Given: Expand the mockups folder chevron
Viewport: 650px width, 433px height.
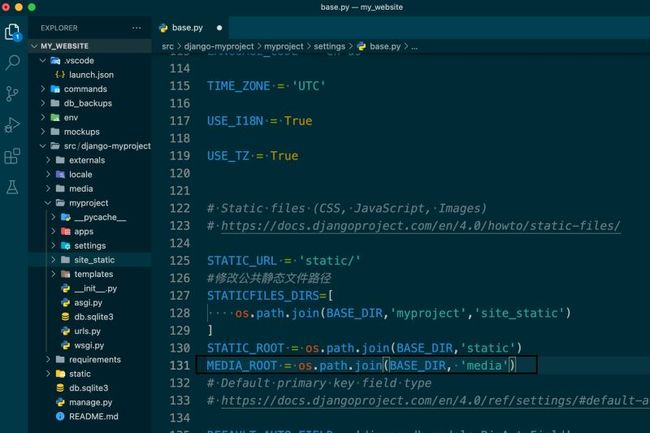Looking at the screenshot, I should coord(43,131).
